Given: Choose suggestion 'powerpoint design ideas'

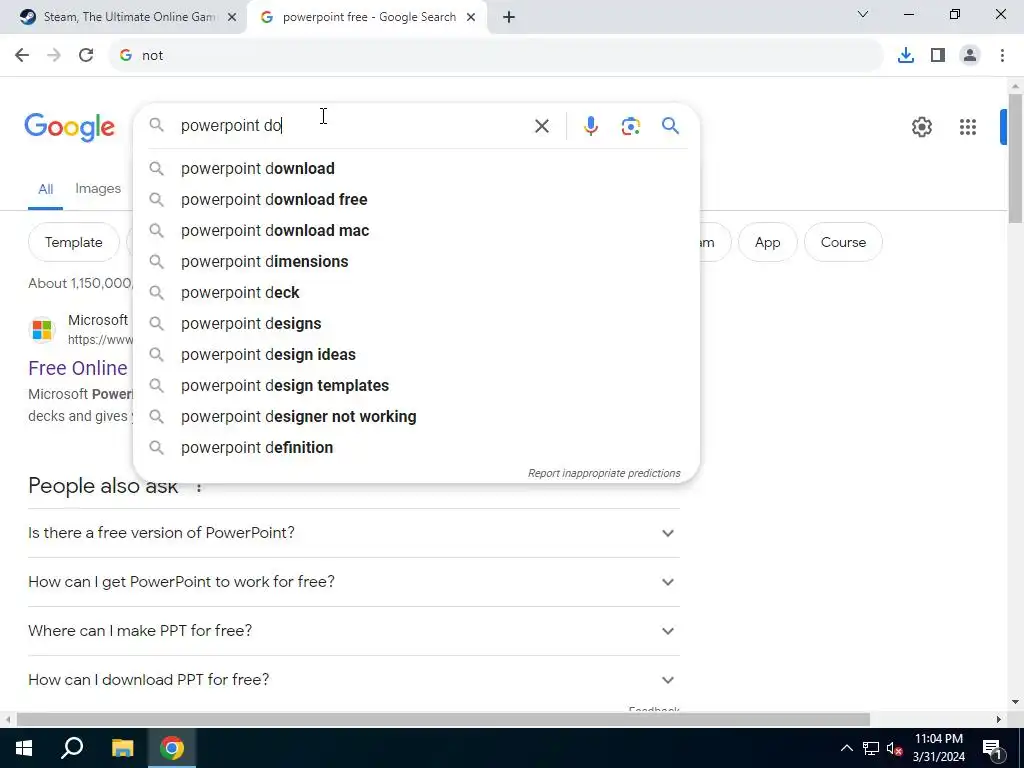Looking at the screenshot, I should point(416,355).
